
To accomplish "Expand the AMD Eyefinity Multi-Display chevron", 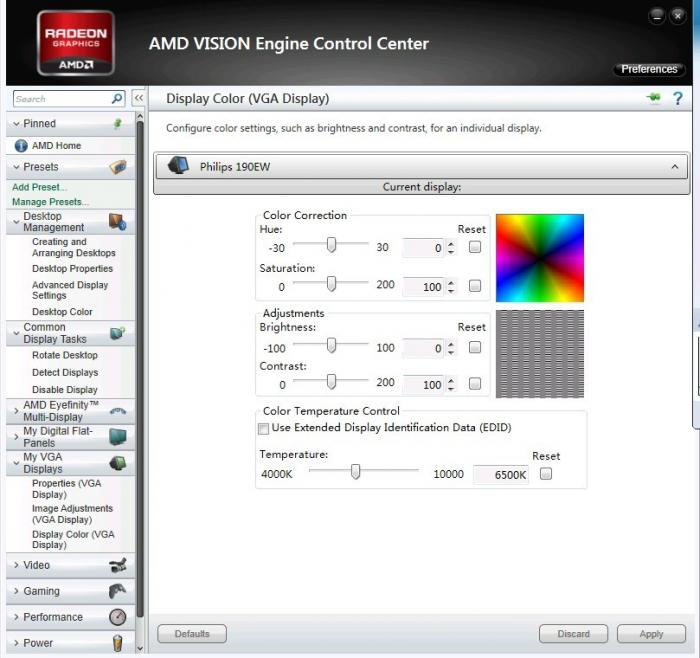I will [17, 411].
